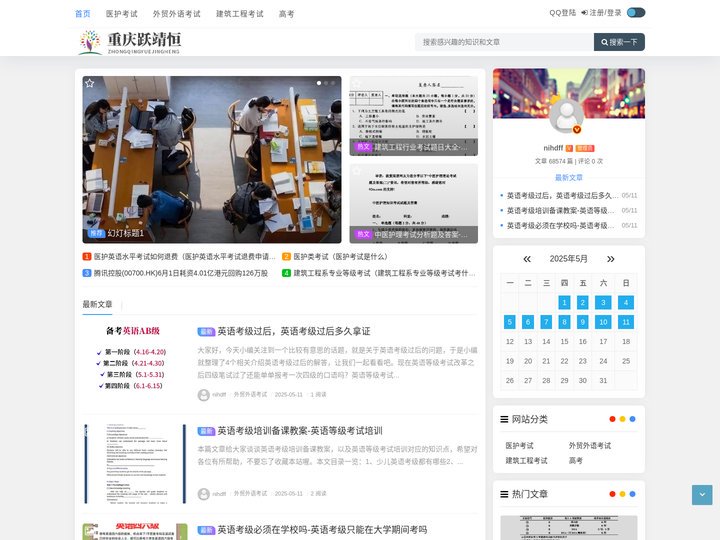This screenshot has height=540, width=720.
Task: Click the 搜索一下 search button
Action: pyautogui.click(x=619, y=42)
